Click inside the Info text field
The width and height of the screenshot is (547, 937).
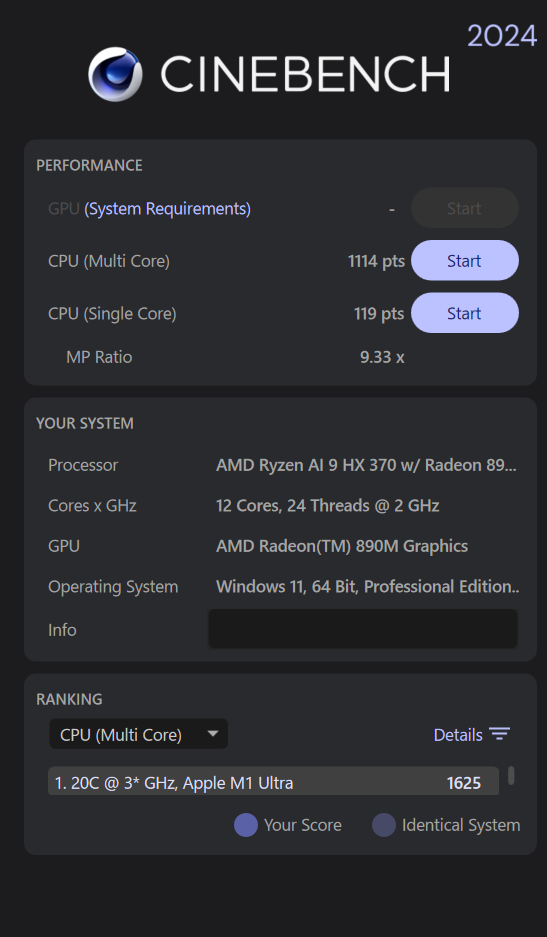point(363,629)
